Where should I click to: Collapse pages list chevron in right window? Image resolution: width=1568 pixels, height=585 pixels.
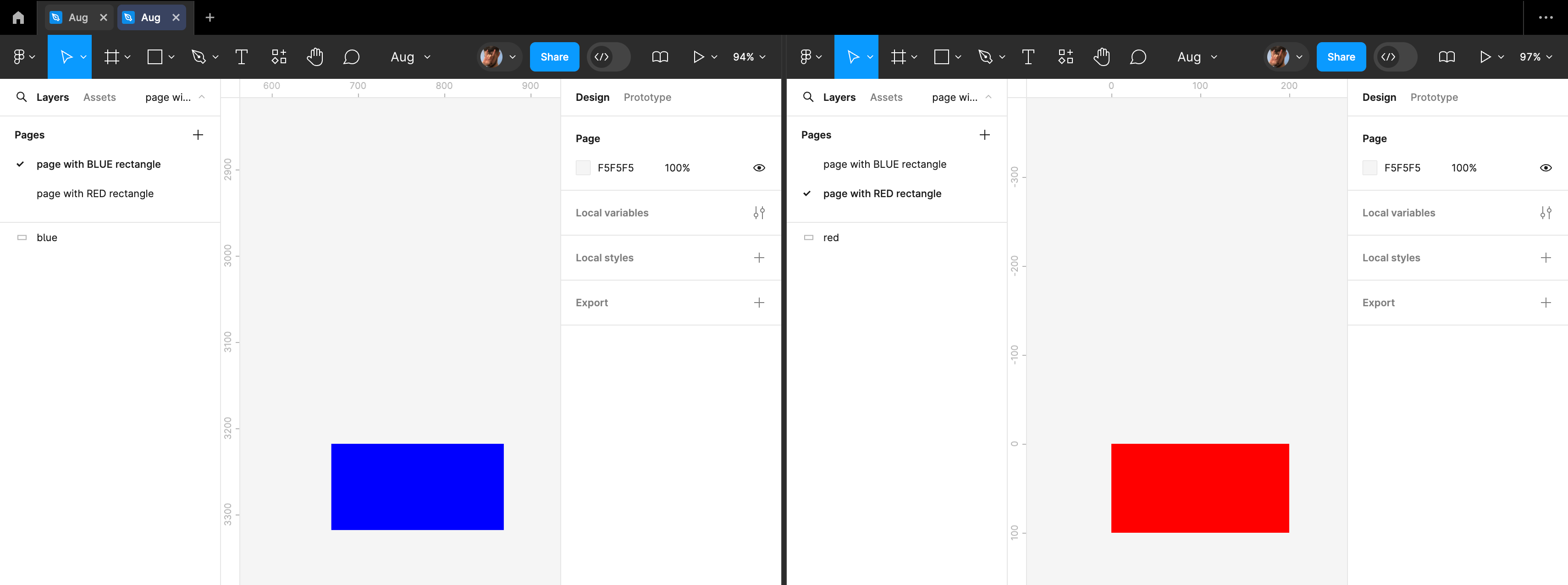click(988, 97)
